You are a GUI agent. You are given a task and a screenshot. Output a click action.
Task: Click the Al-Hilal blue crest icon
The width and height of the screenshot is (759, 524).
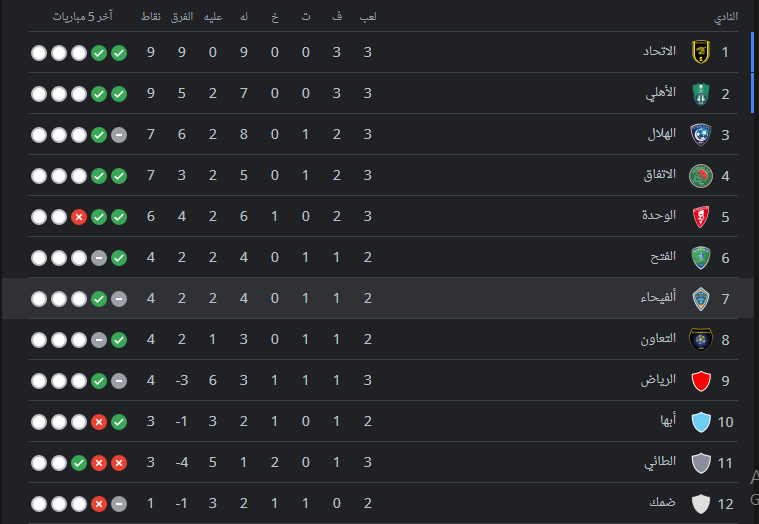700,134
